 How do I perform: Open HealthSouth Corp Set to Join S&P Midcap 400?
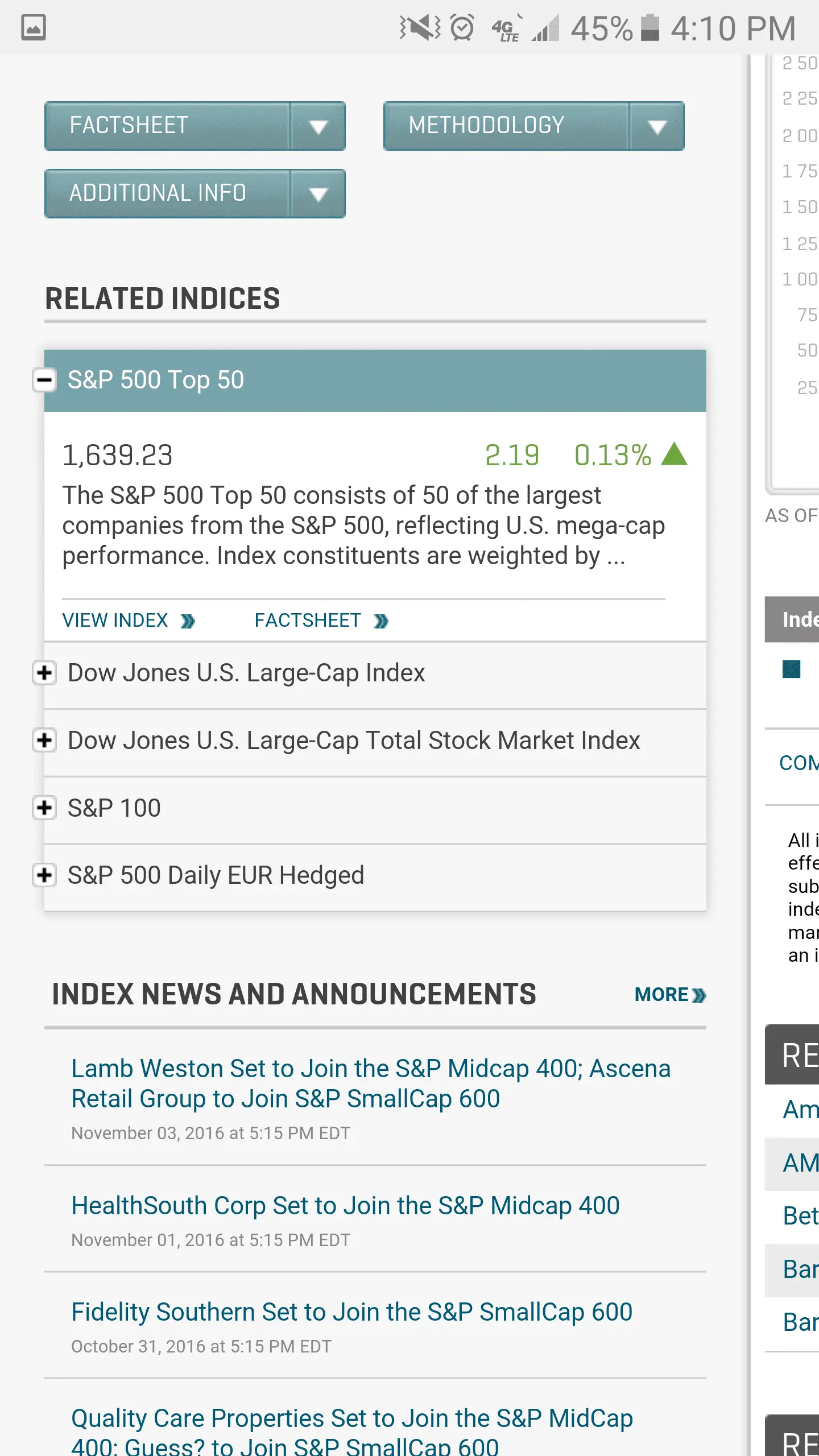point(345,1206)
